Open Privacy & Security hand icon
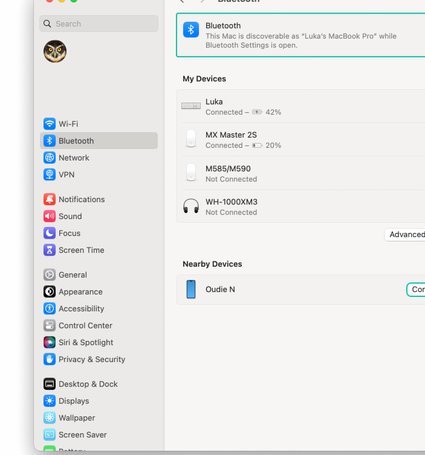425x455 pixels. click(49, 359)
